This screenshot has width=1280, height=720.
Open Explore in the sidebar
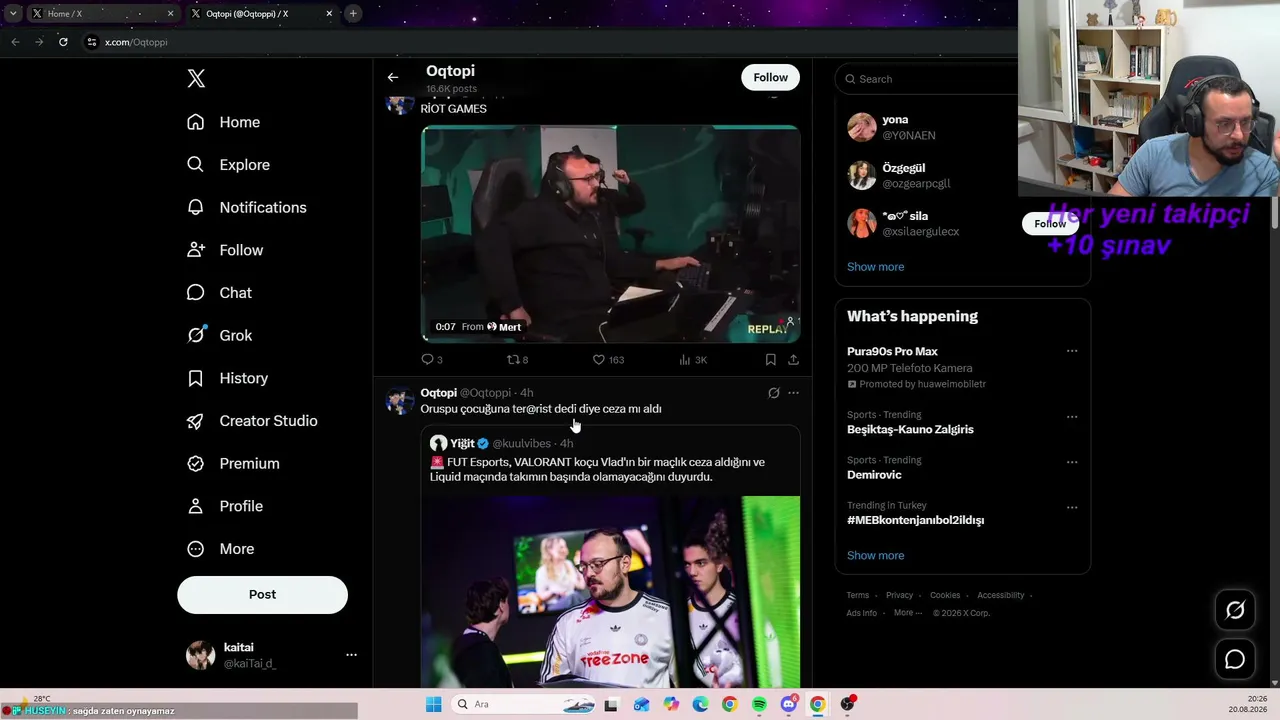click(x=229, y=165)
